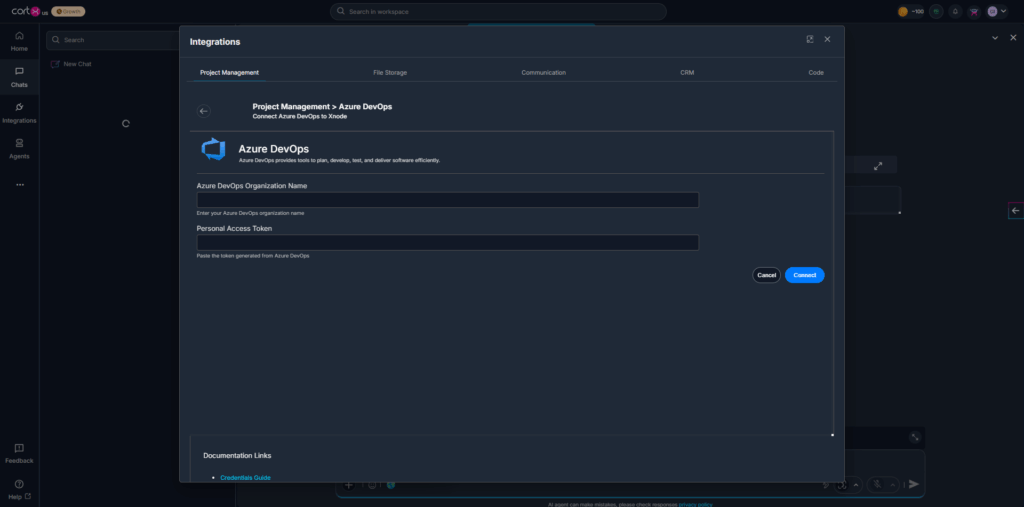Viewport: 1024px width, 507px height.
Task: Click the blue Connect button
Action: click(805, 275)
